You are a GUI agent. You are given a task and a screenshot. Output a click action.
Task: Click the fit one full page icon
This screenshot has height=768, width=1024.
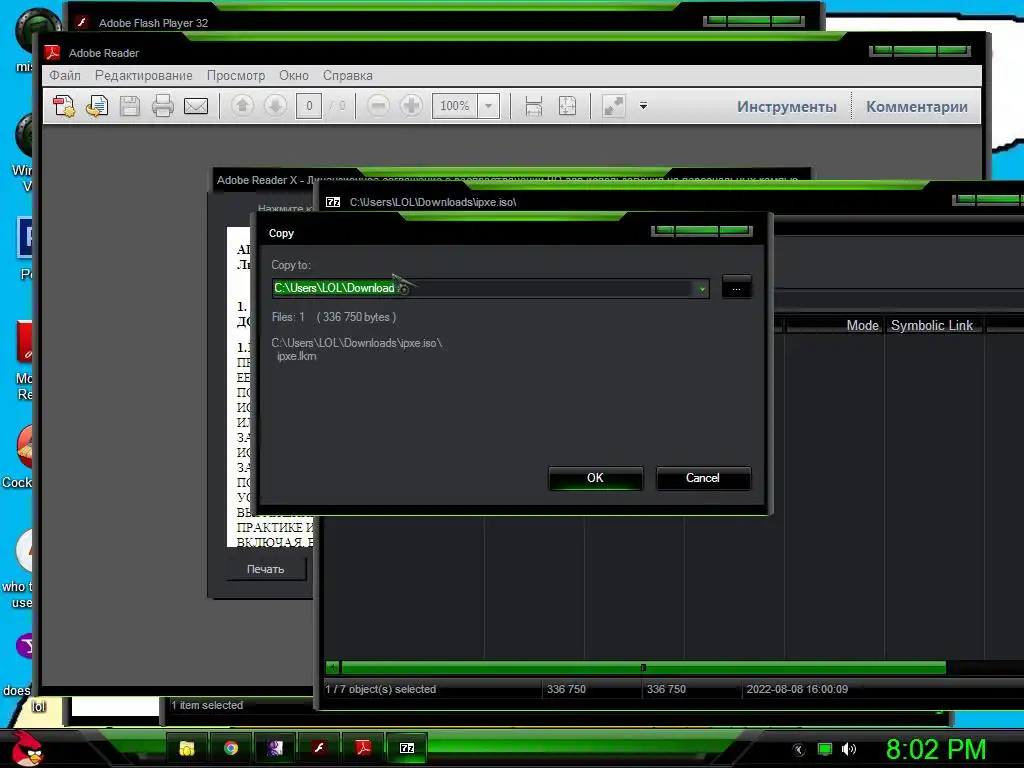point(567,106)
